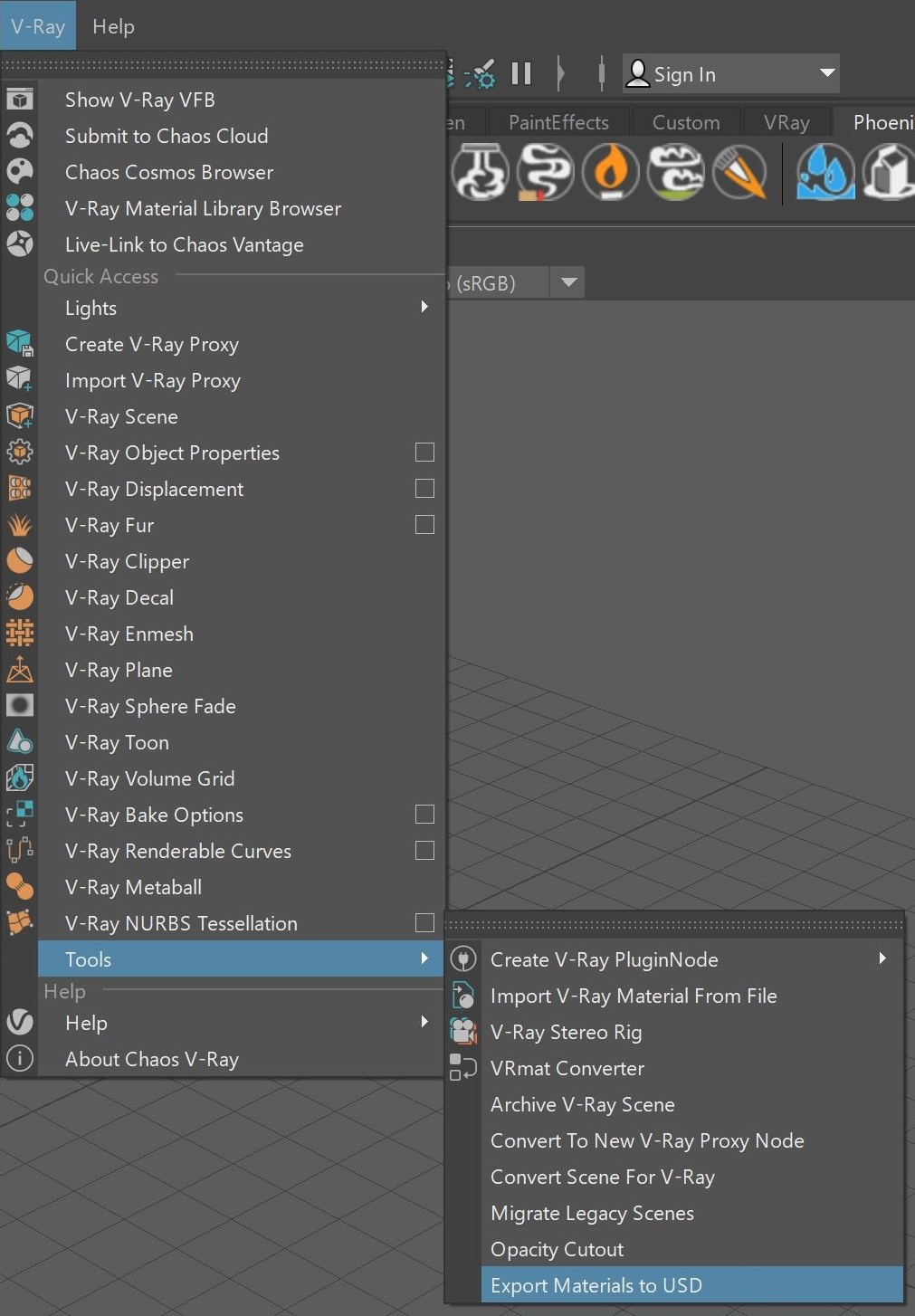The image size is (915, 1316).
Task: Click the VRmat Converter icon
Action: [x=463, y=1067]
